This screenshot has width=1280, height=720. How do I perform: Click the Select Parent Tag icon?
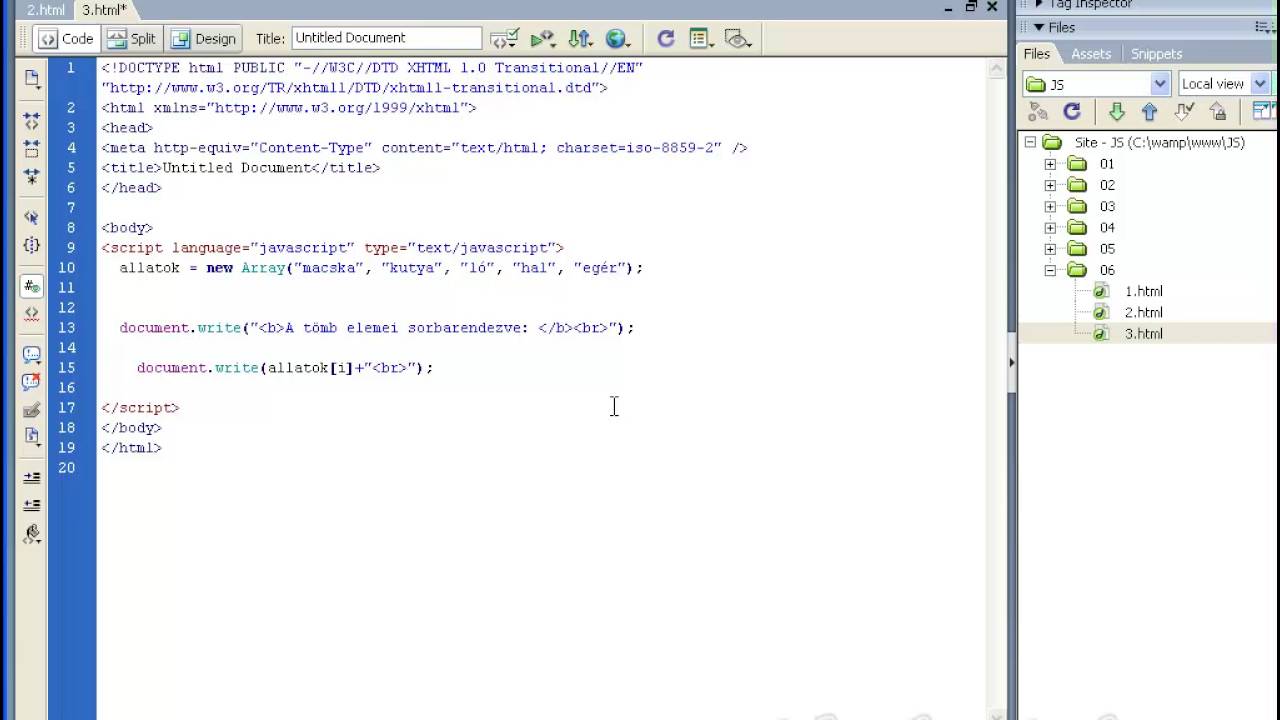[31, 217]
